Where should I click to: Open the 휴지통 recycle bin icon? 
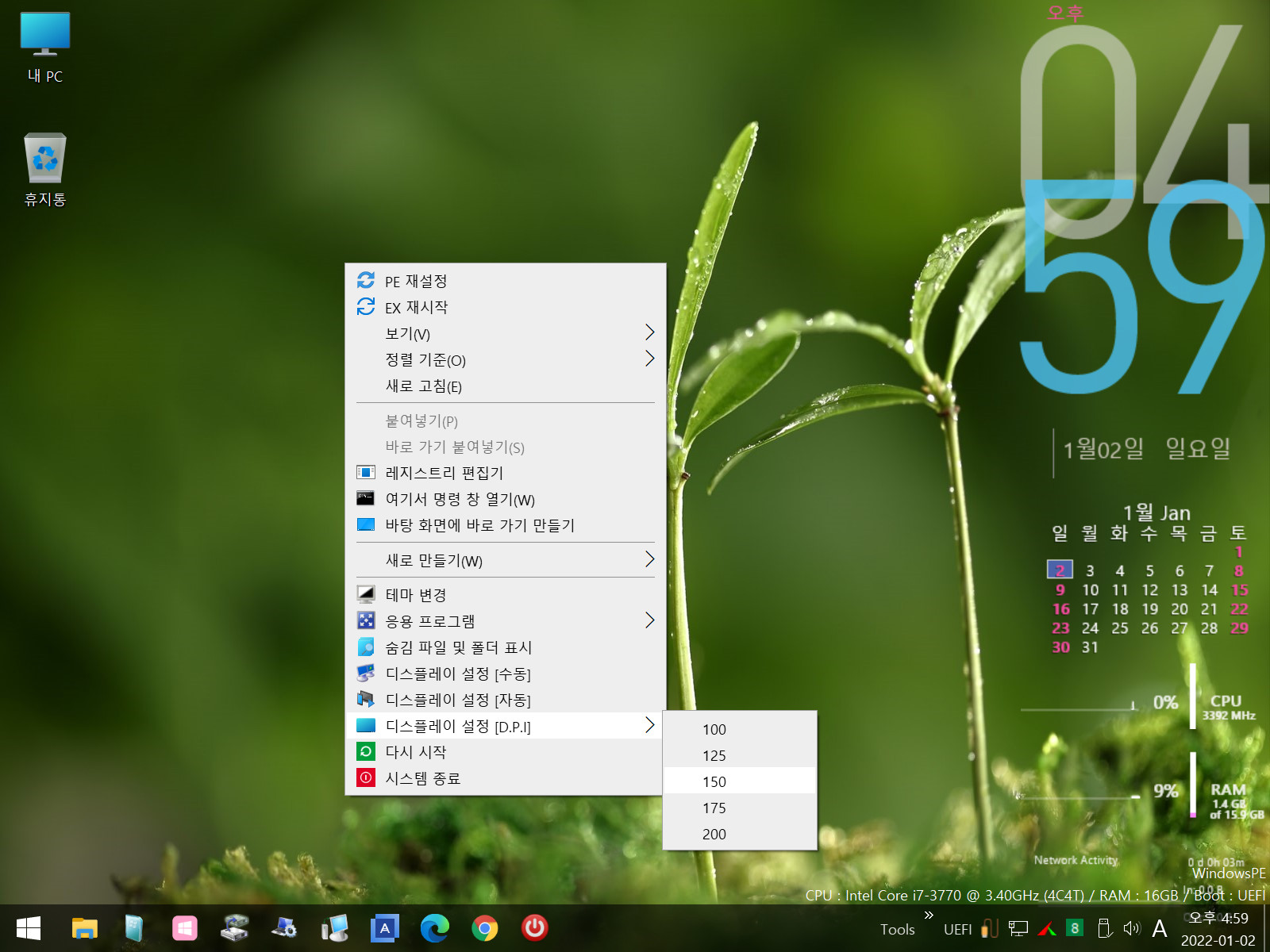(x=45, y=170)
